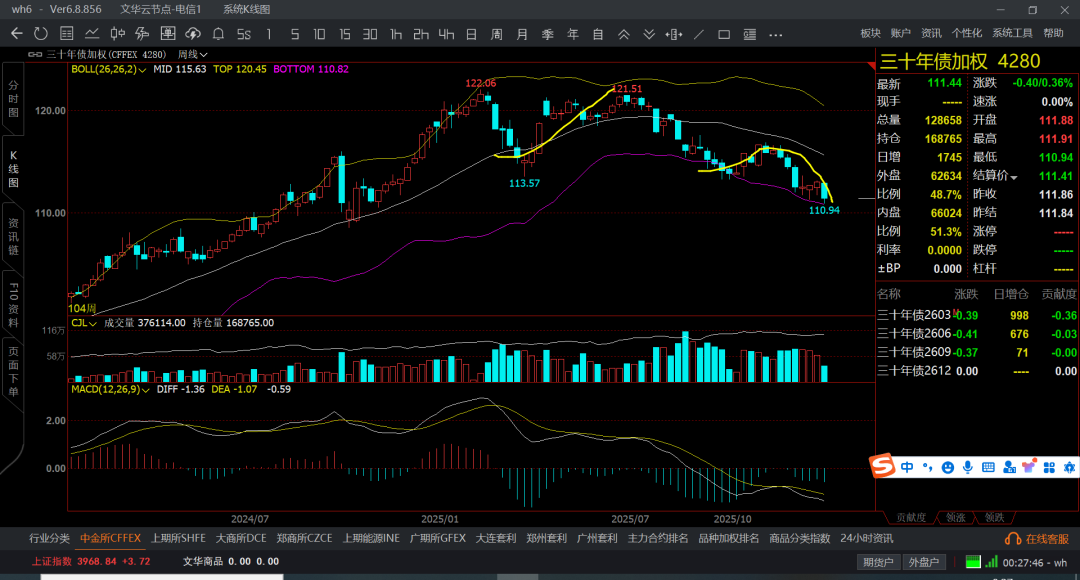This screenshot has width=1080, height=580.
Task: Switch chart to 周 weekly period
Action: pyautogui.click(x=497, y=34)
